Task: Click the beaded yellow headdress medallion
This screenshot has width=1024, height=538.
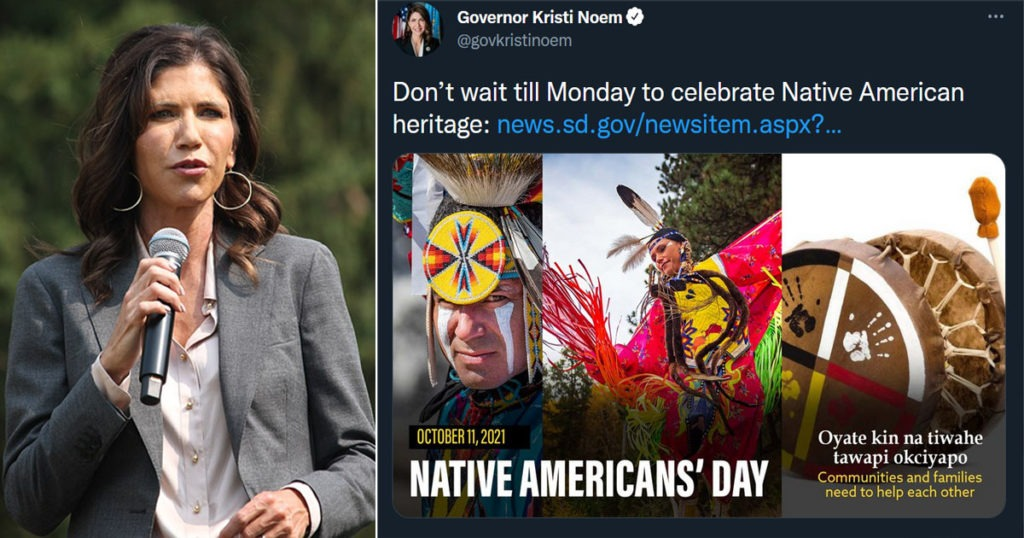Action: [x=465, y=257]
